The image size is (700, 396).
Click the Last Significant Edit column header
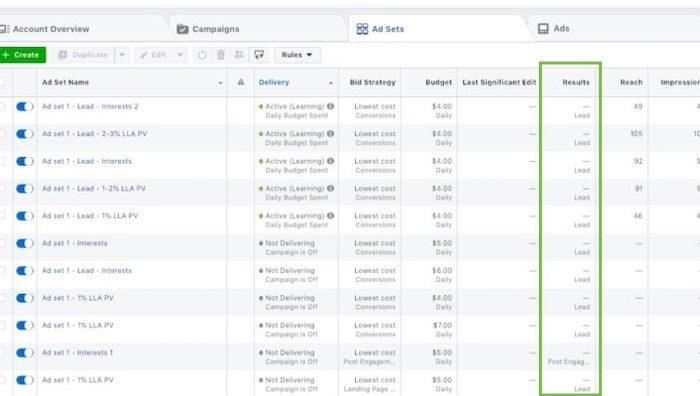[x=499, y=82]
